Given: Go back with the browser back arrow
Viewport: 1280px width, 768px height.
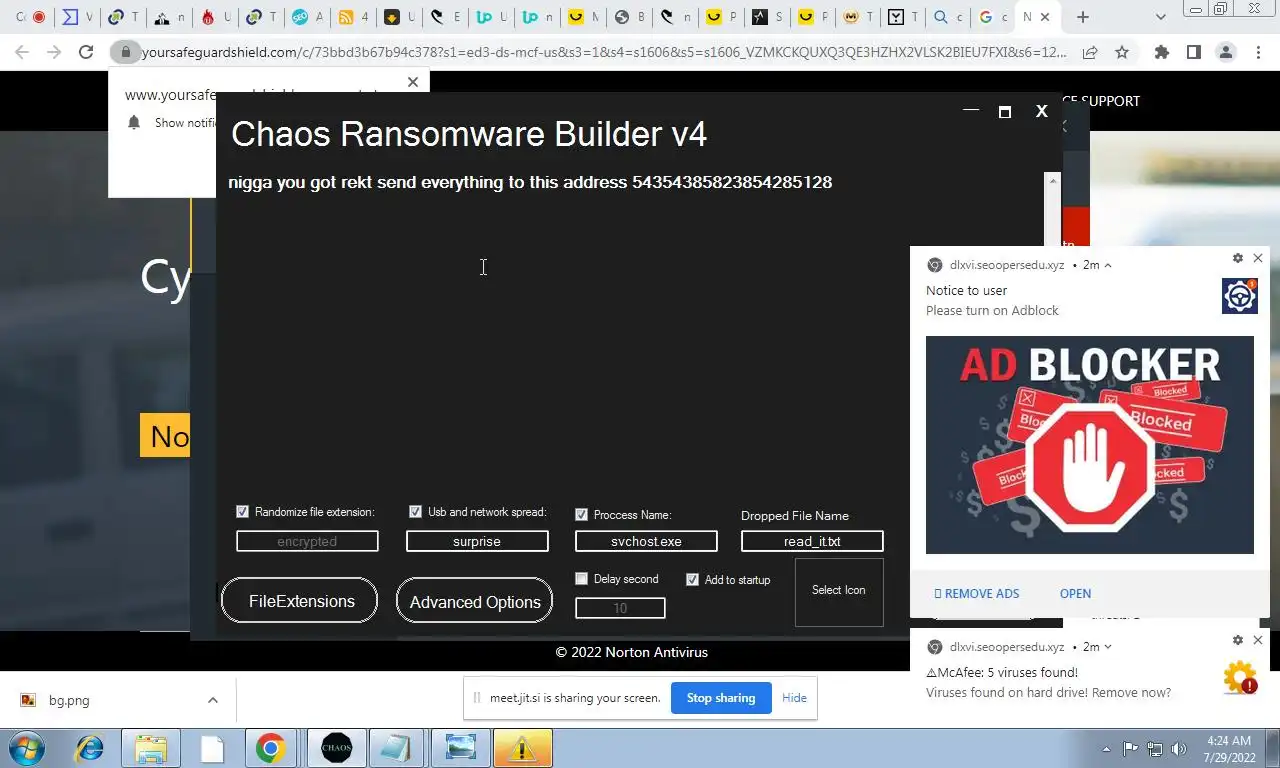Looking at the screenshot, I should tap(22, 52).
